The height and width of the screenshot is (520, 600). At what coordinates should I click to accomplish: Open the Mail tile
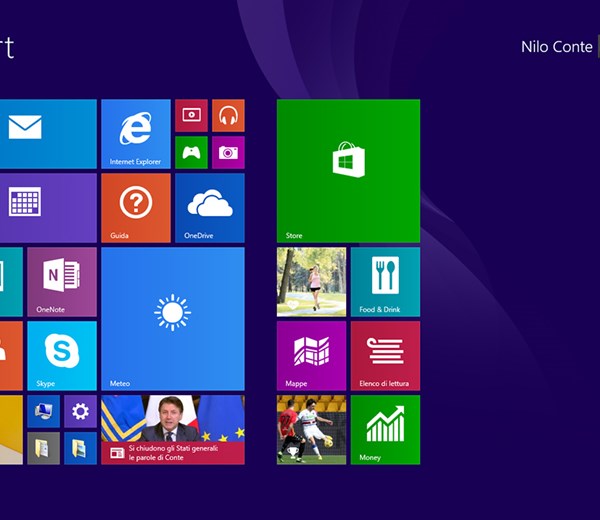tap(48, 134)
